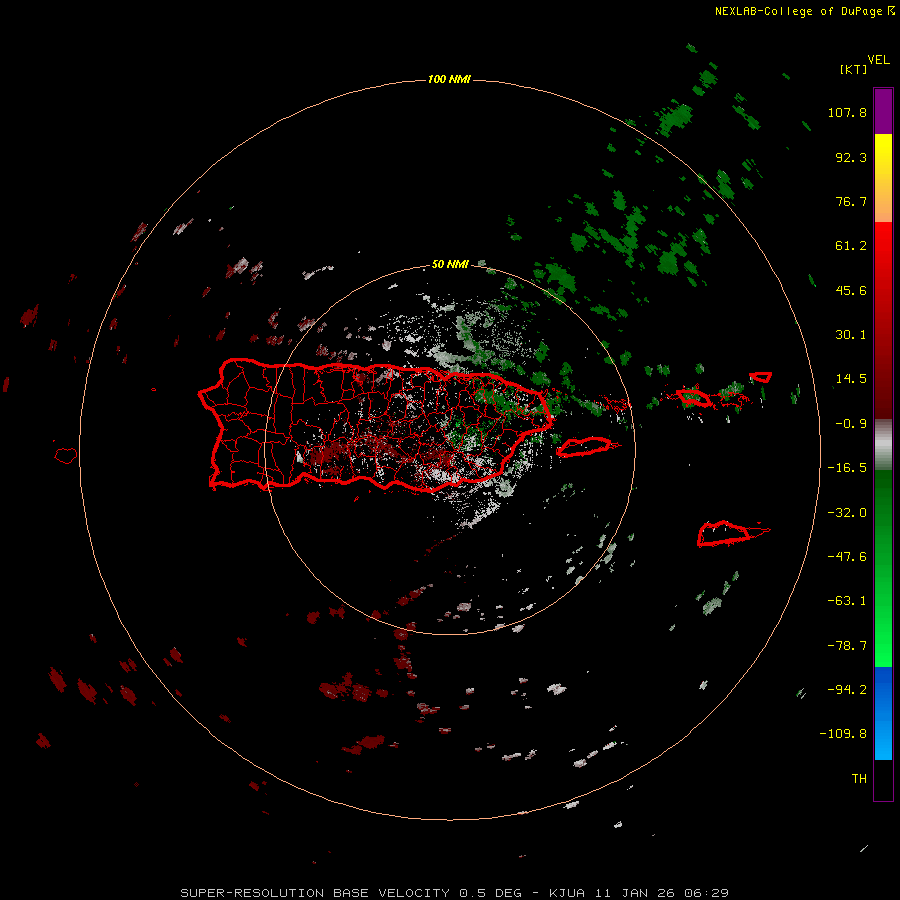Click the Super-Resolution Base Velocity caption
900x900 pixels.
click(454, 893)
